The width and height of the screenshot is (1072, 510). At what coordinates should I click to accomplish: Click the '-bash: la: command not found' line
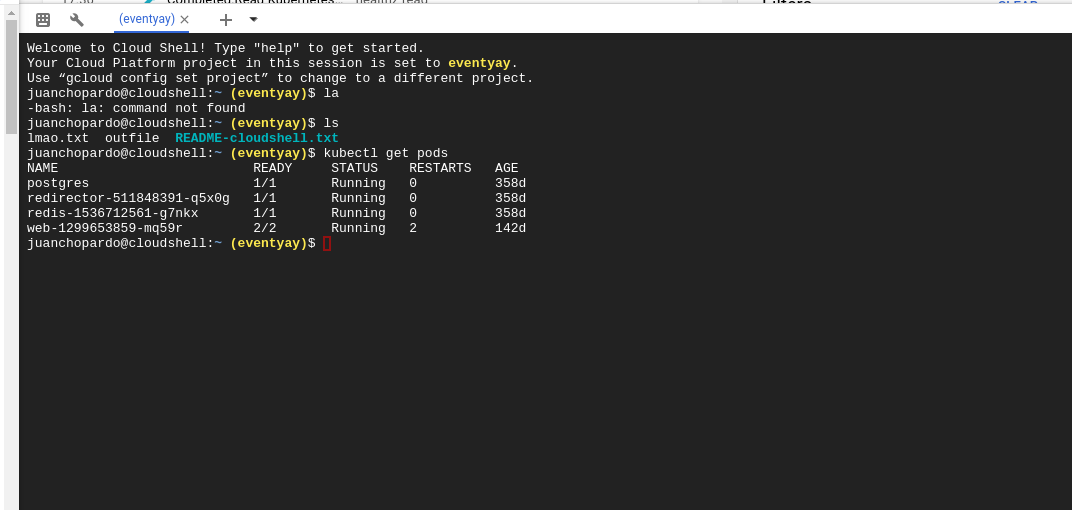[x=136, y=108]
